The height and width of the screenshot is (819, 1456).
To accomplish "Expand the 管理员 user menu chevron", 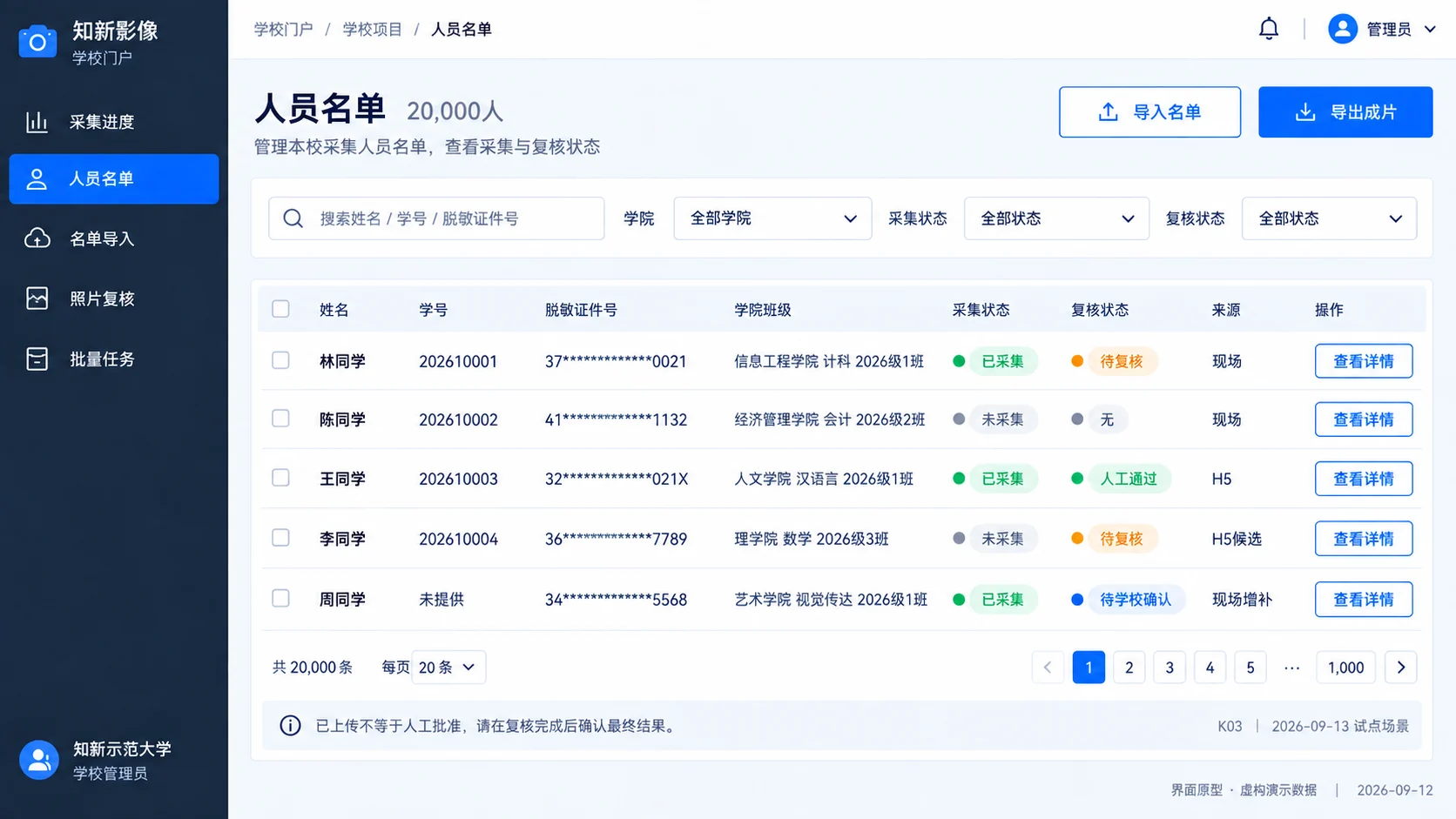I will 1430,29.
